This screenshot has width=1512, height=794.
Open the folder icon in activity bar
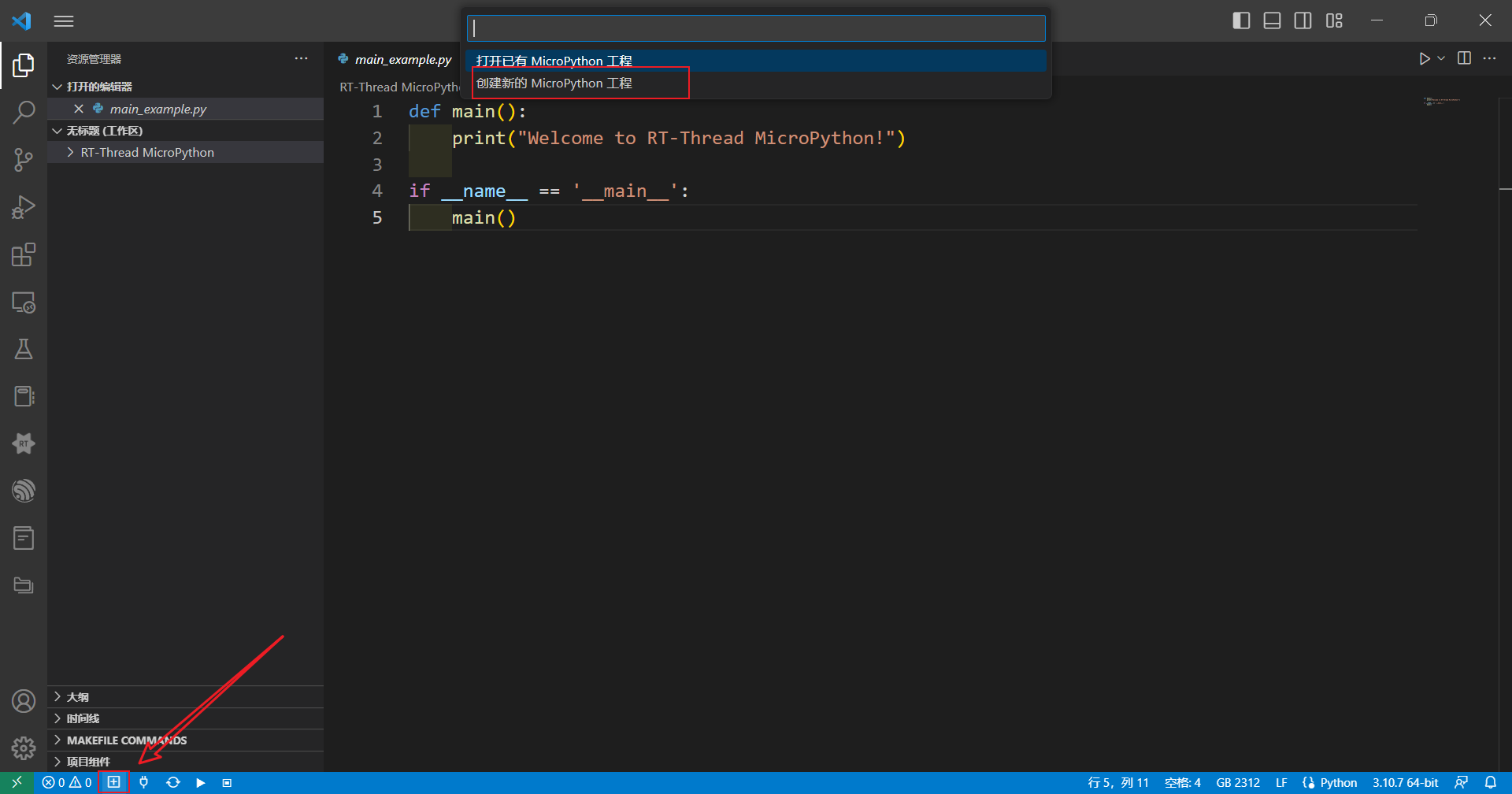click(24, 585)
